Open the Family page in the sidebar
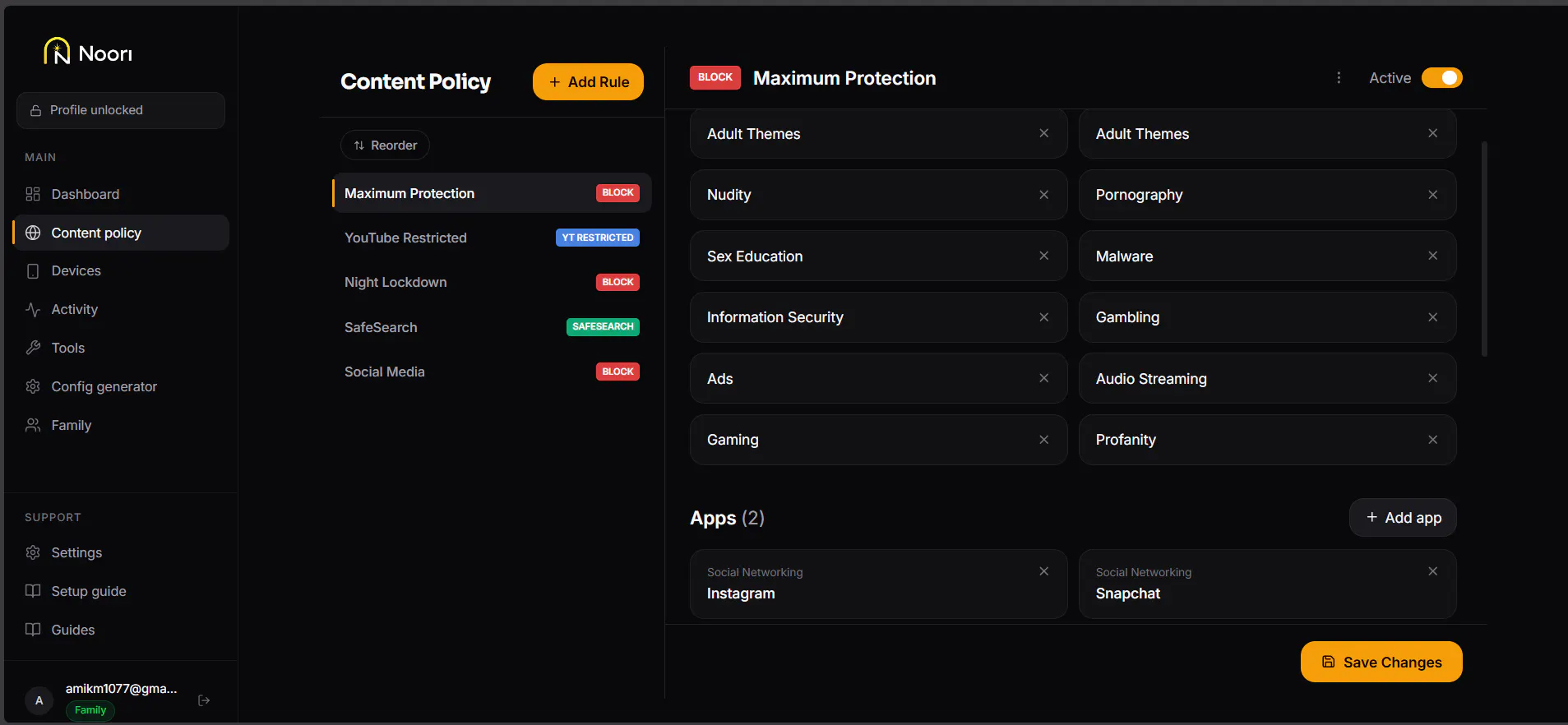The image size is (1568, 725). (121, 425)
